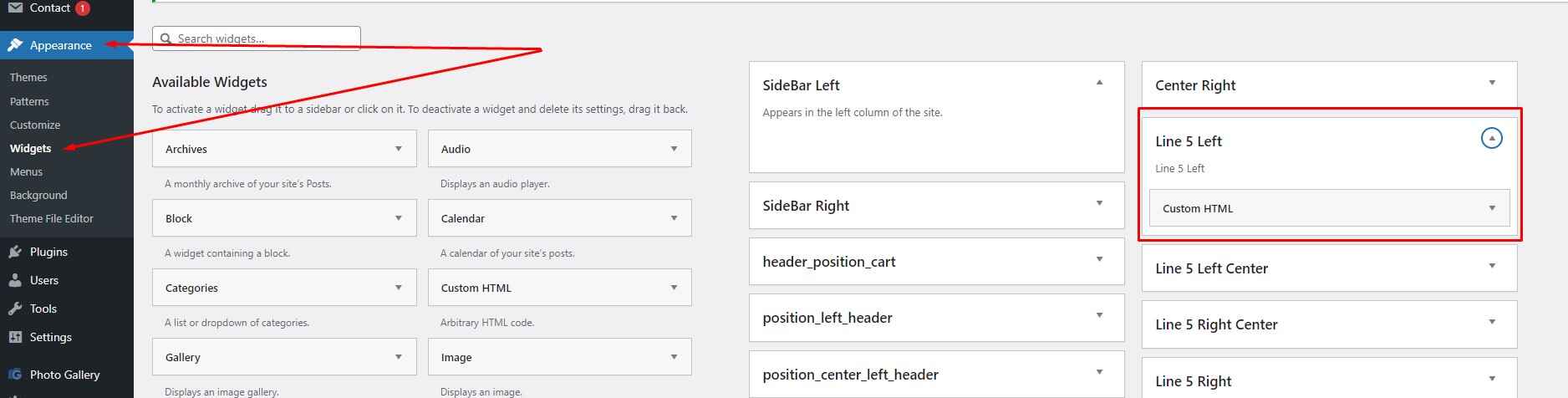Open the Menus submenu item

tap(26, 171)
